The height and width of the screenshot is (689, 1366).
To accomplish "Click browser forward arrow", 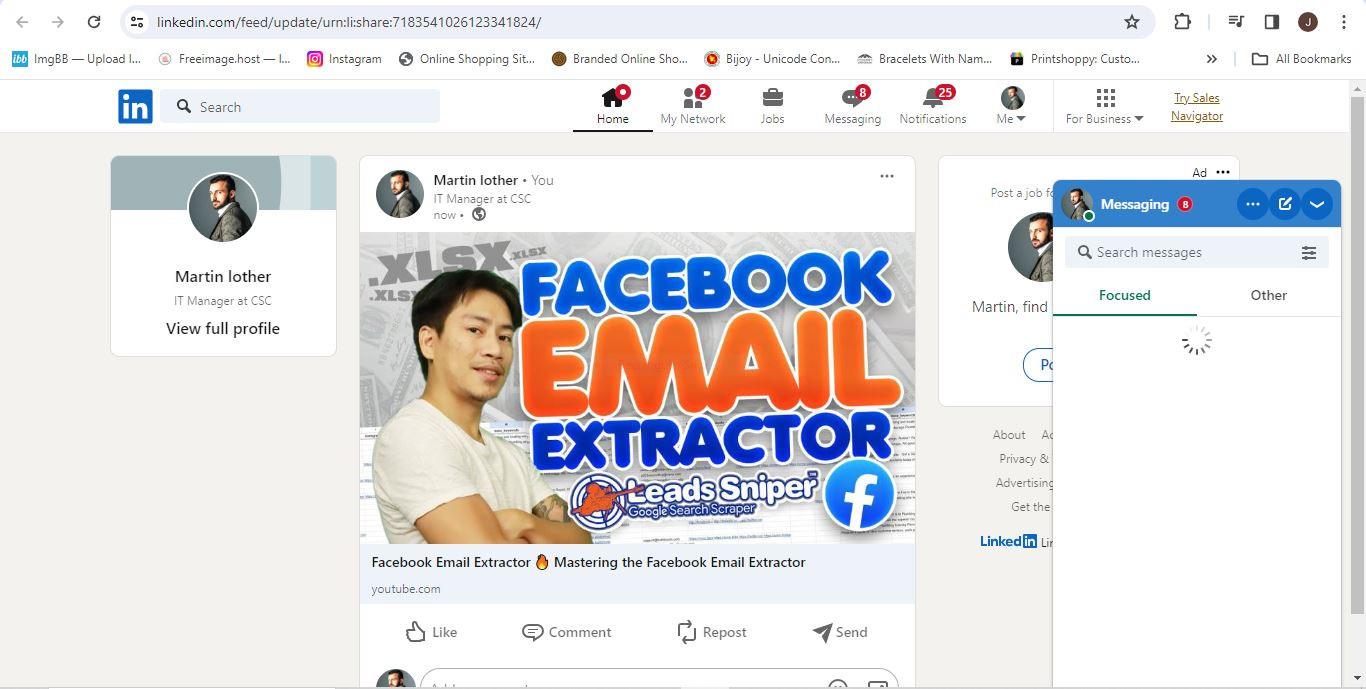I will (x=58, y=22).
